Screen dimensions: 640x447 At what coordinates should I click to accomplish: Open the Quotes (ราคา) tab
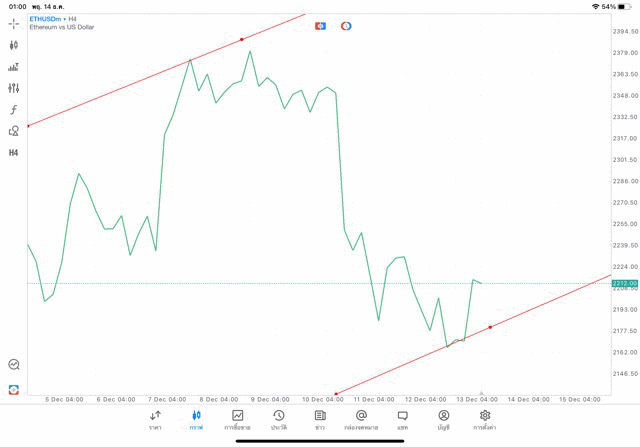pyautogui.click(x=155, y=420)
